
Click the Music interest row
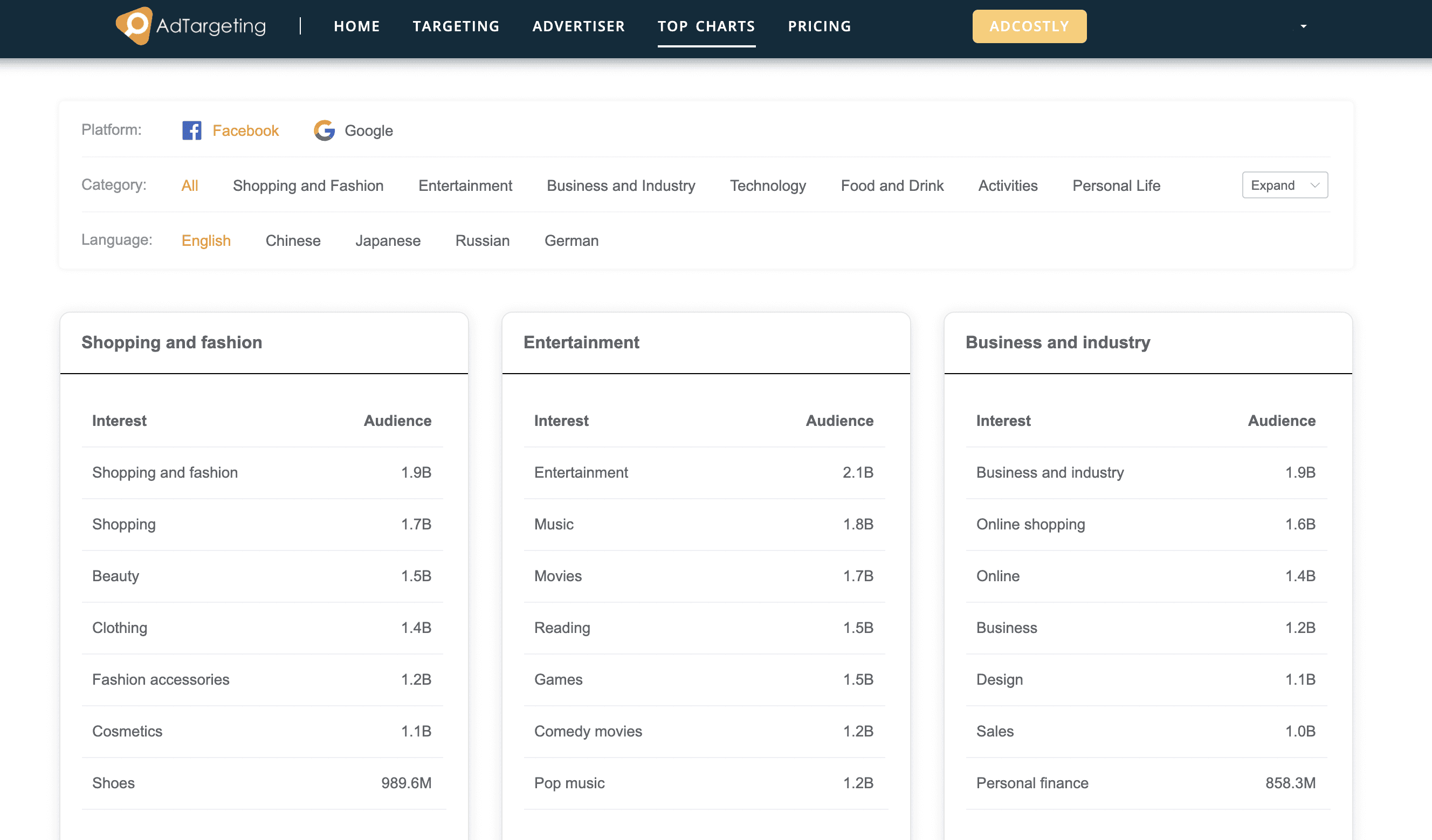point(705,524)
